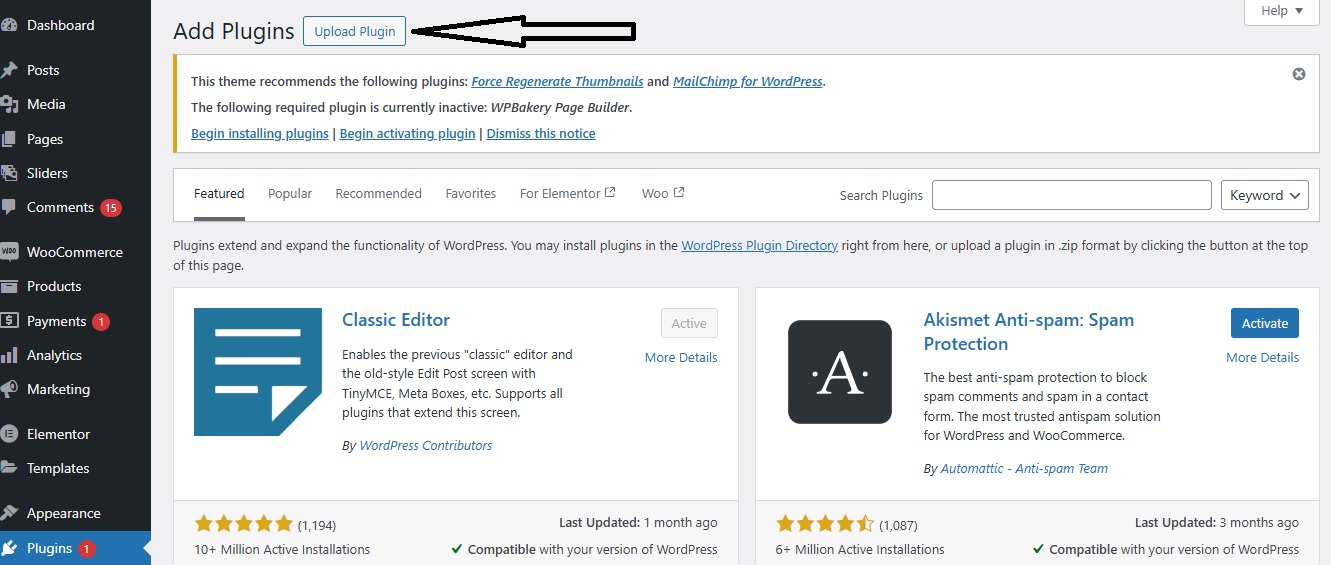Image resolution: width=1331 pixels, height=565 pixels.
Task: Click the 6+ Million Active Installations text
Action: 860,549
